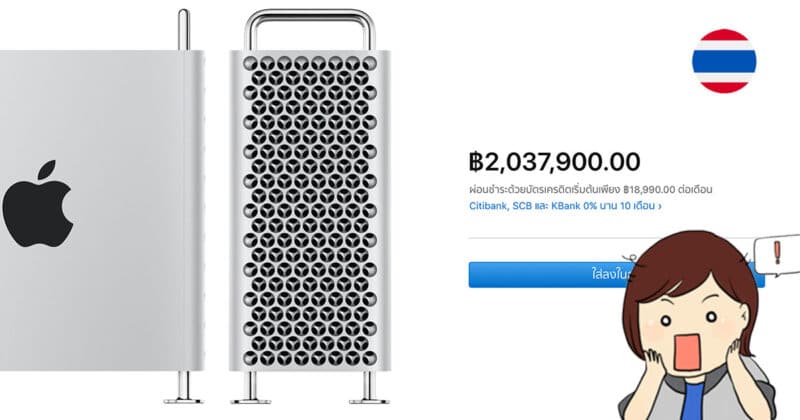Click the black Apple logo on Mac Pro
The height and width of the screenshot is (420, 800).
coord(38,204)
